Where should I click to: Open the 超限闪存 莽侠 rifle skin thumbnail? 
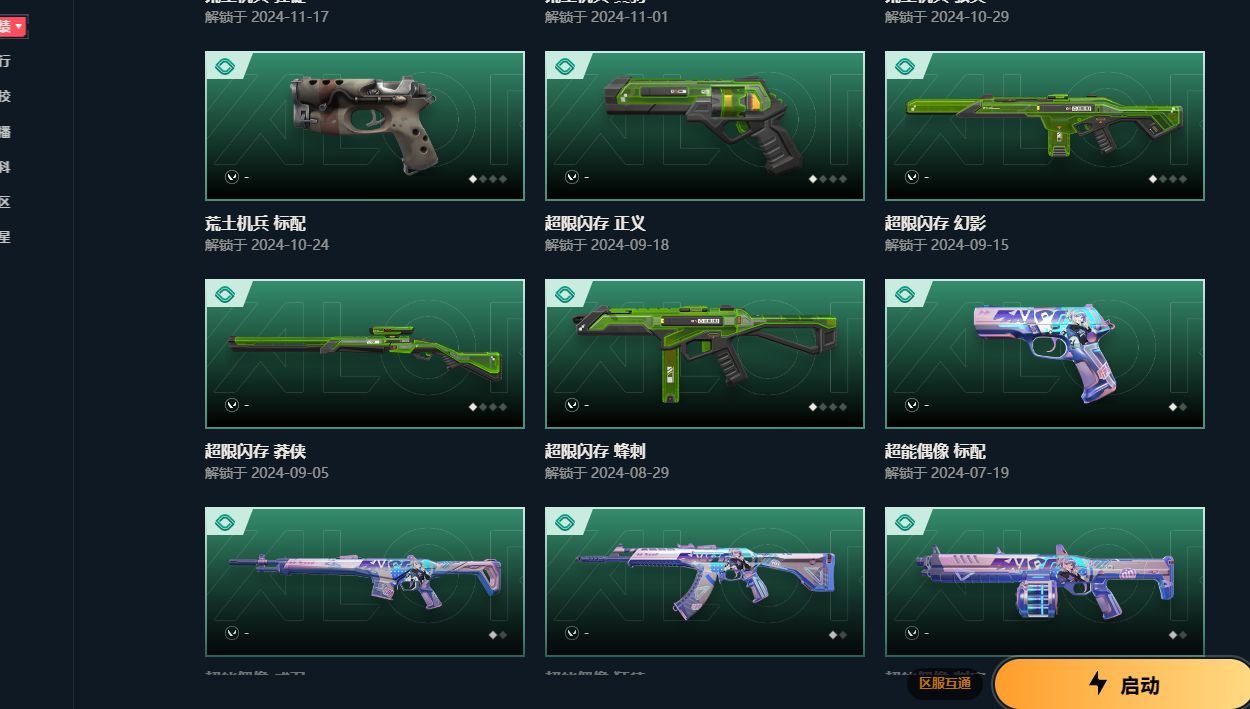(365, 354)
